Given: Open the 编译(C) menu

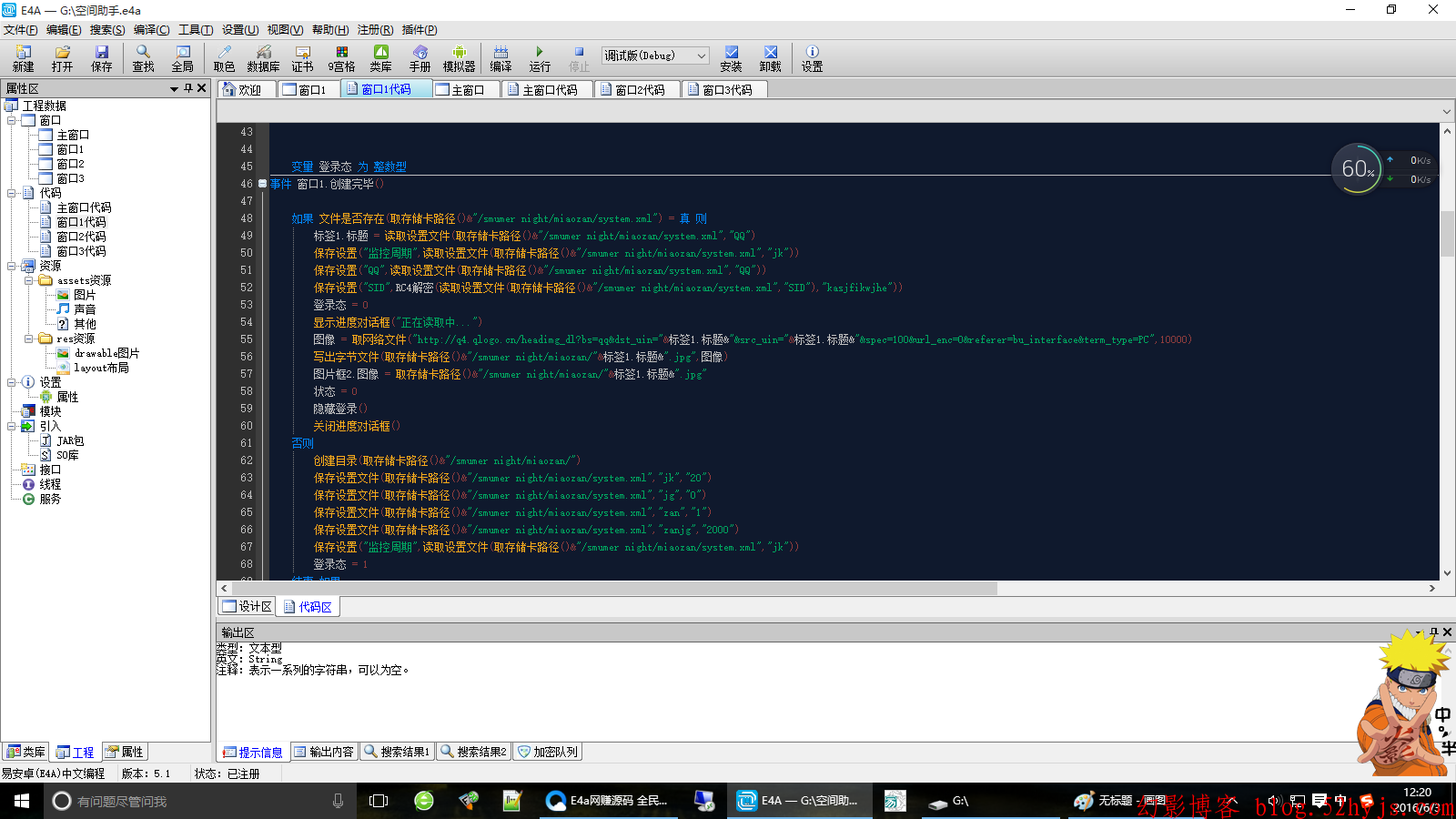Looking at the screenshot, I should 151,30.
